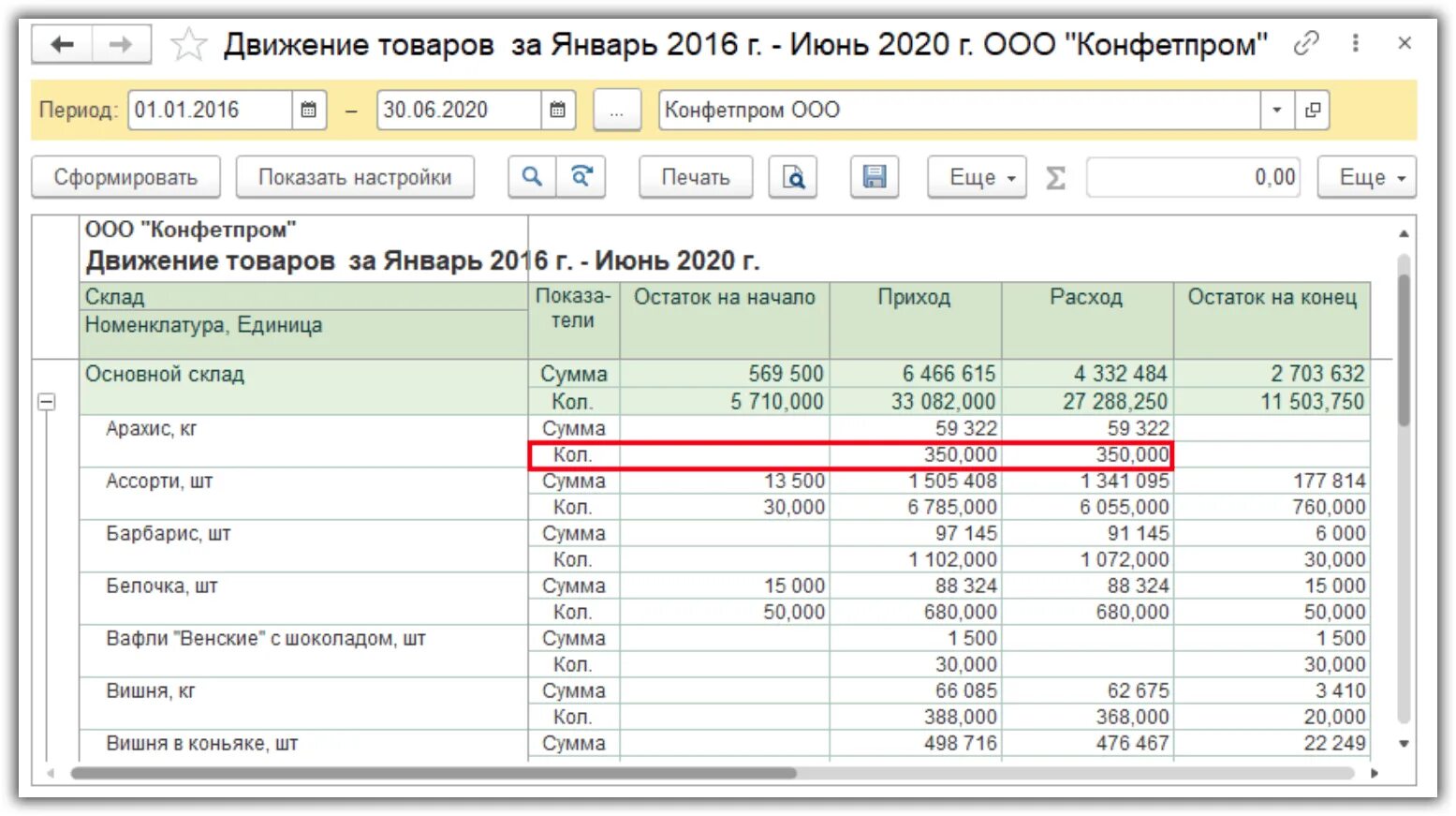Go back with the left arrow button
This screenshot has width=1456, height=816.
[x=62, y=44]
